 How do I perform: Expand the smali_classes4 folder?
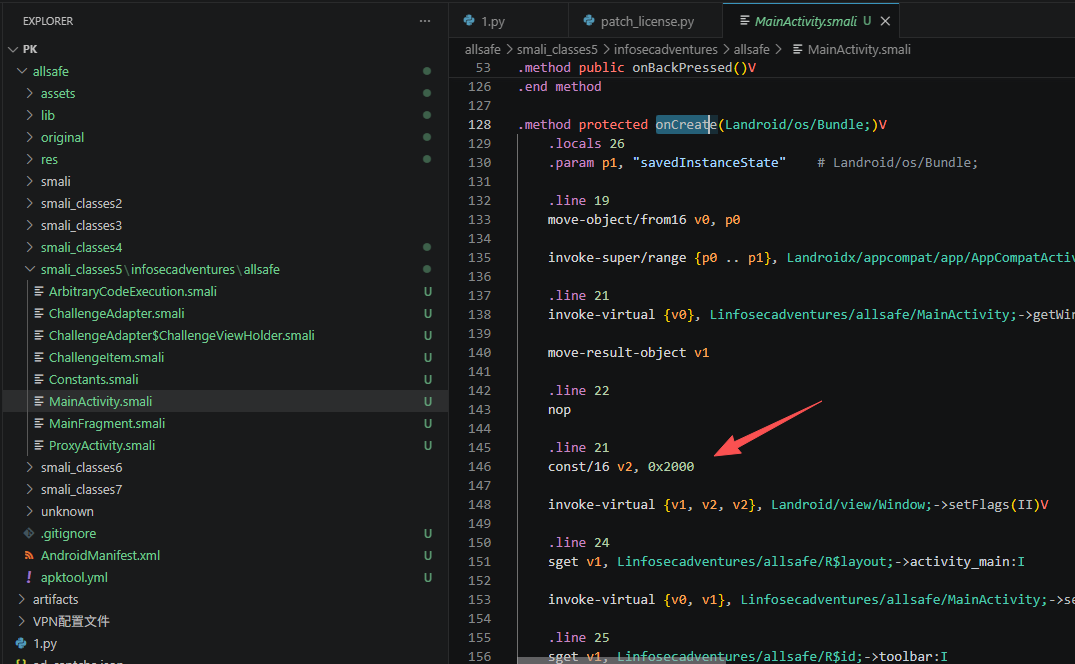tap(29, 247)
